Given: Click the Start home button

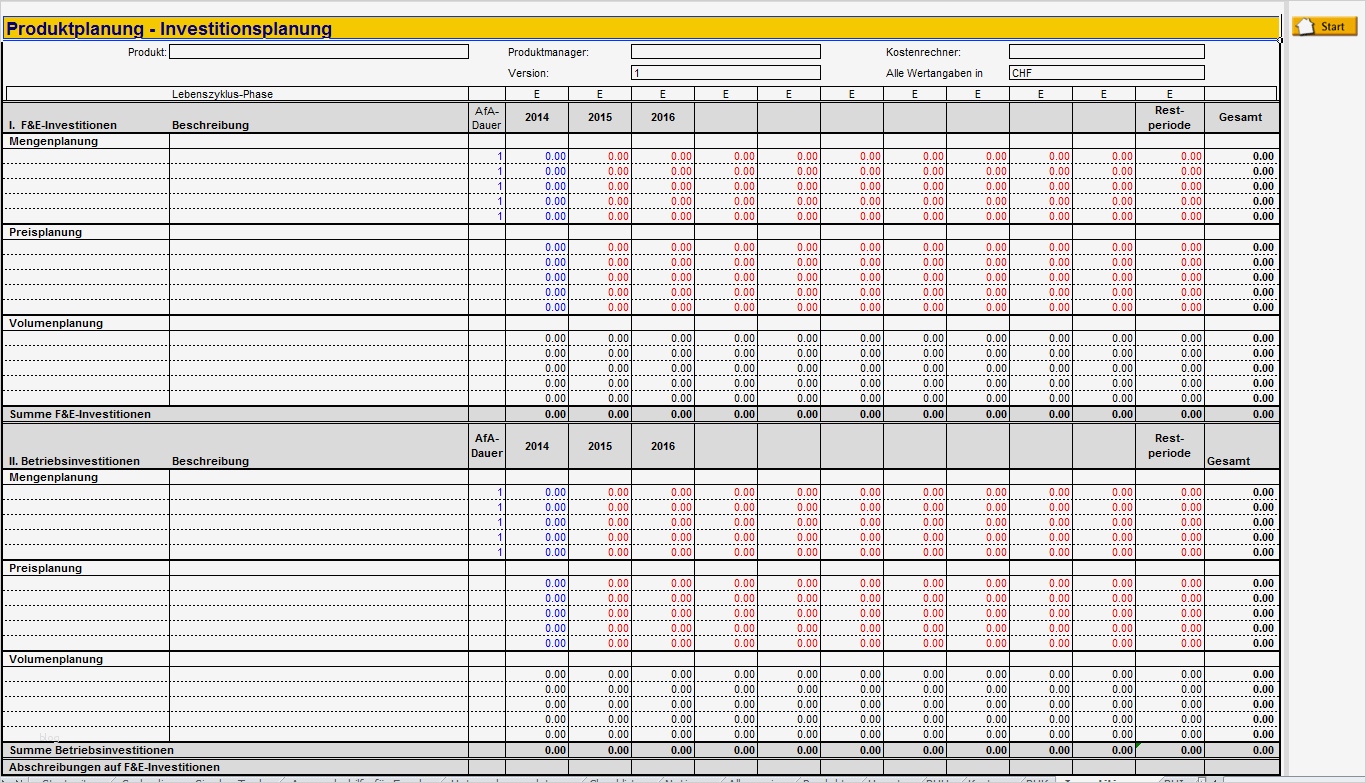Looking at the screenshot, I should click(x=1325, y=26).
